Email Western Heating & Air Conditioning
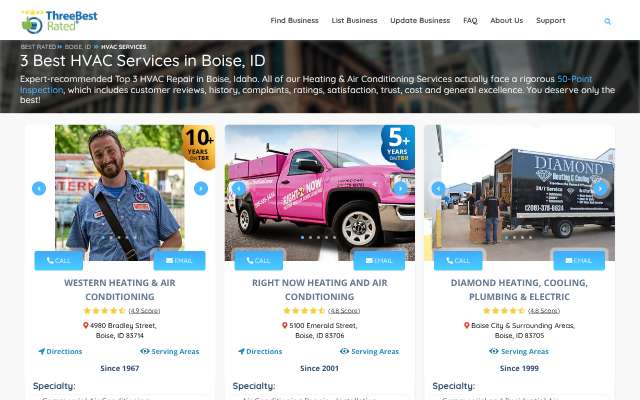This screenshot has width=640, height=400. (x=179, y=260)
